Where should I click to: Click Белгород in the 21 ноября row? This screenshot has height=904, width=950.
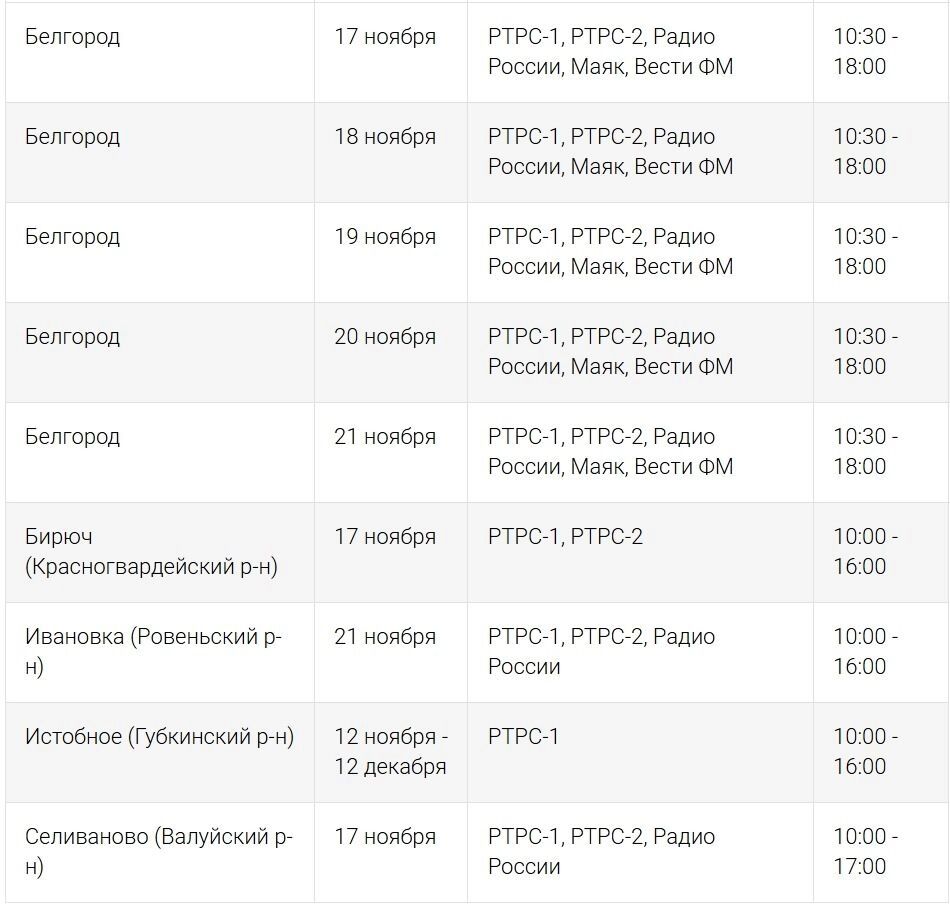pyautogui.click(x=72, y=437)
